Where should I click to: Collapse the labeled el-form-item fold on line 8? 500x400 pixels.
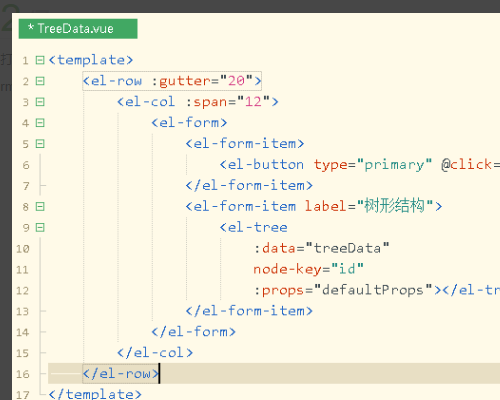40,207
